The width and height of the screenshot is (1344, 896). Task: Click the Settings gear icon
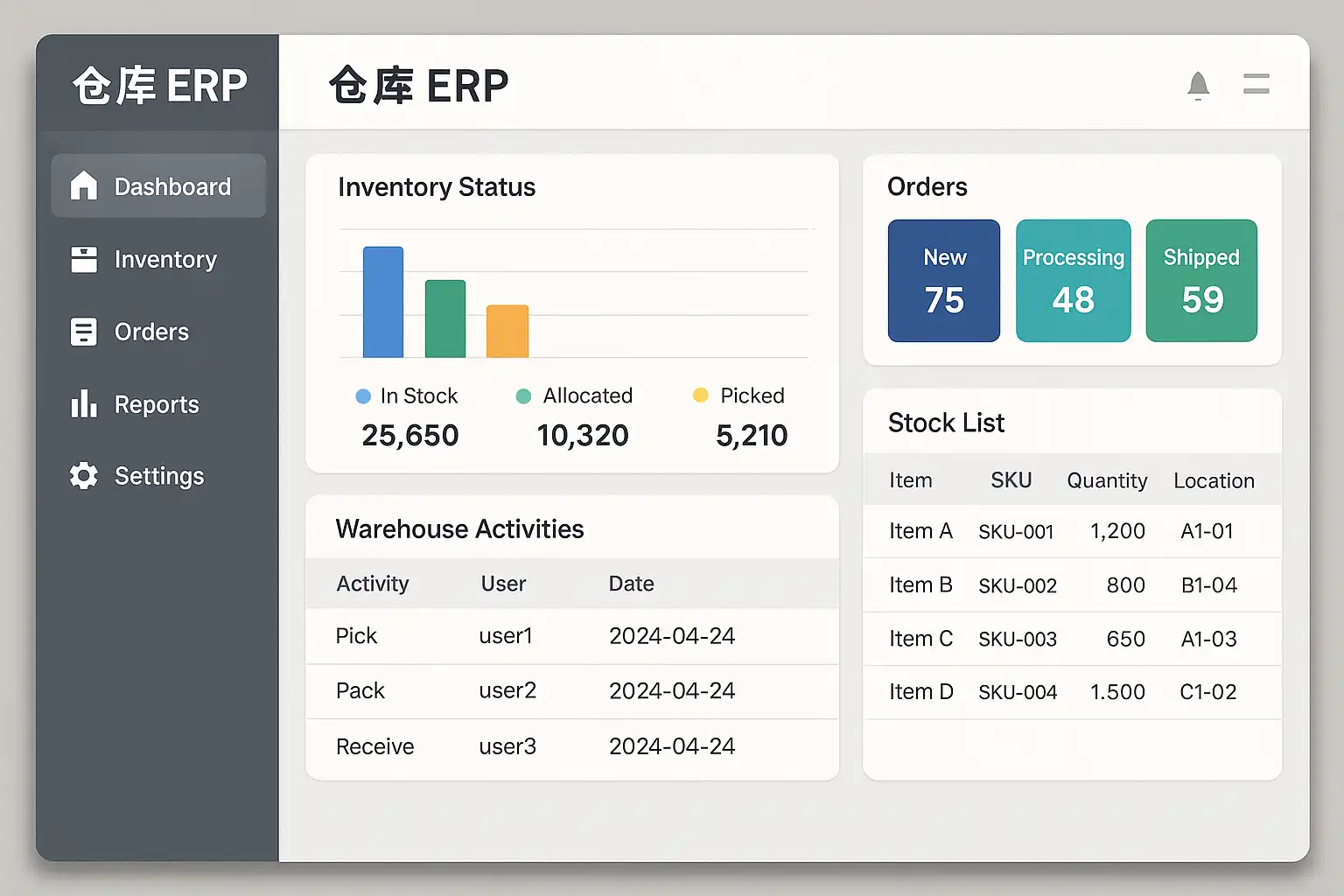(84, 476)
